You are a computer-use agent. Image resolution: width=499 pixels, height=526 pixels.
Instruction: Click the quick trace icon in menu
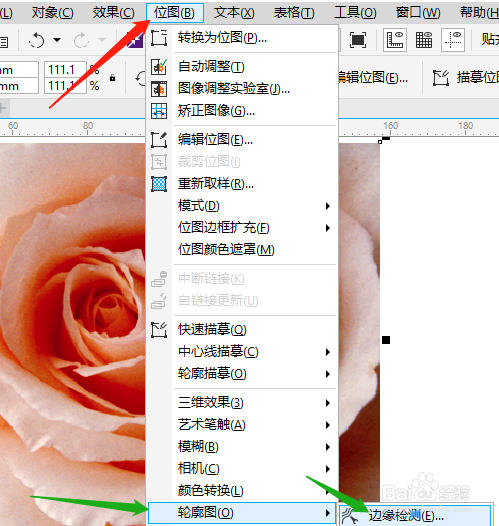pyautogui.click(x=159, y=330)
